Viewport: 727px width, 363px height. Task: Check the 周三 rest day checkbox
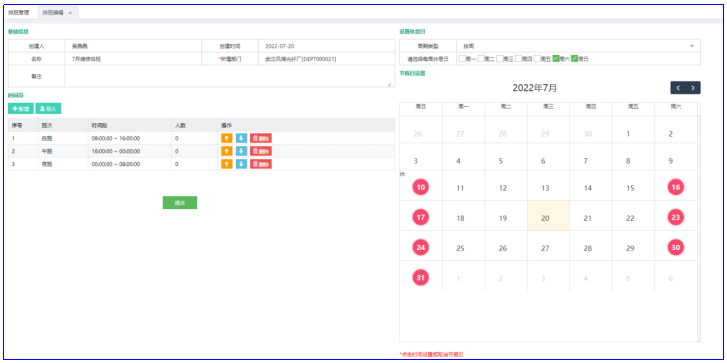pos(499,59)
